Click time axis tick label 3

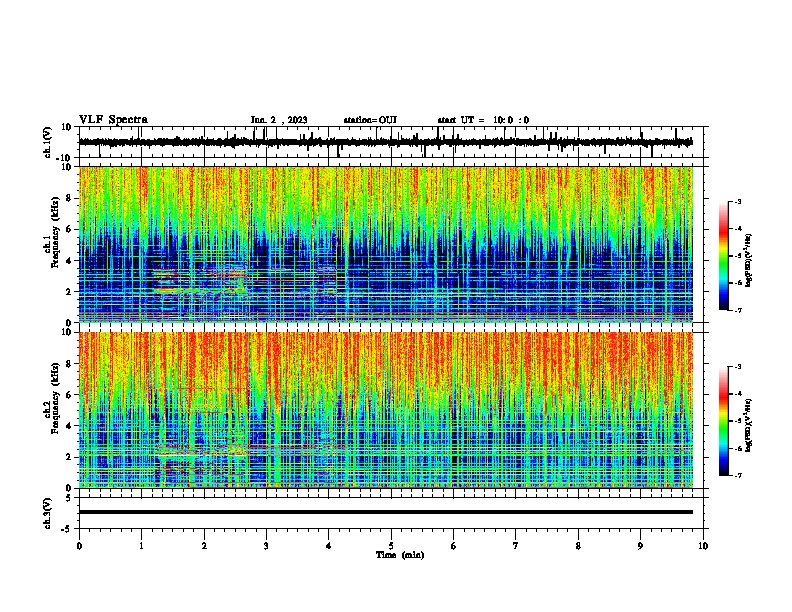266,546
